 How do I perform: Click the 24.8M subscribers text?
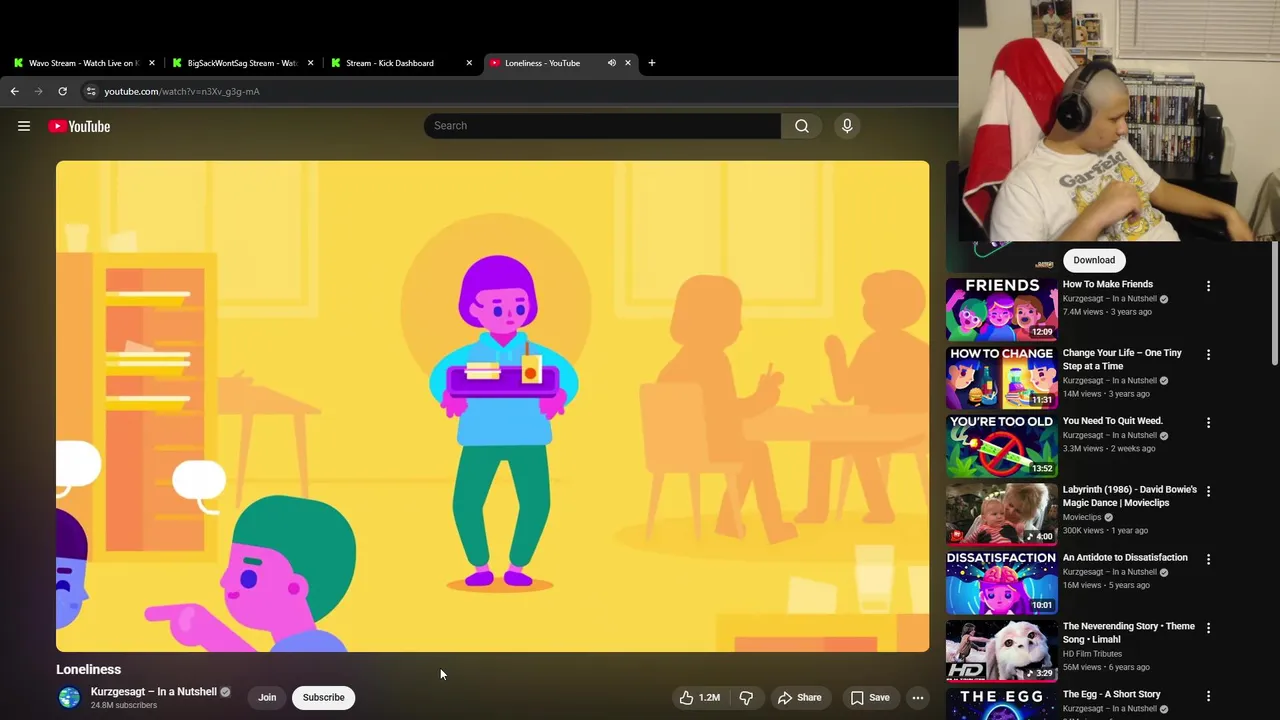(124, 706)
